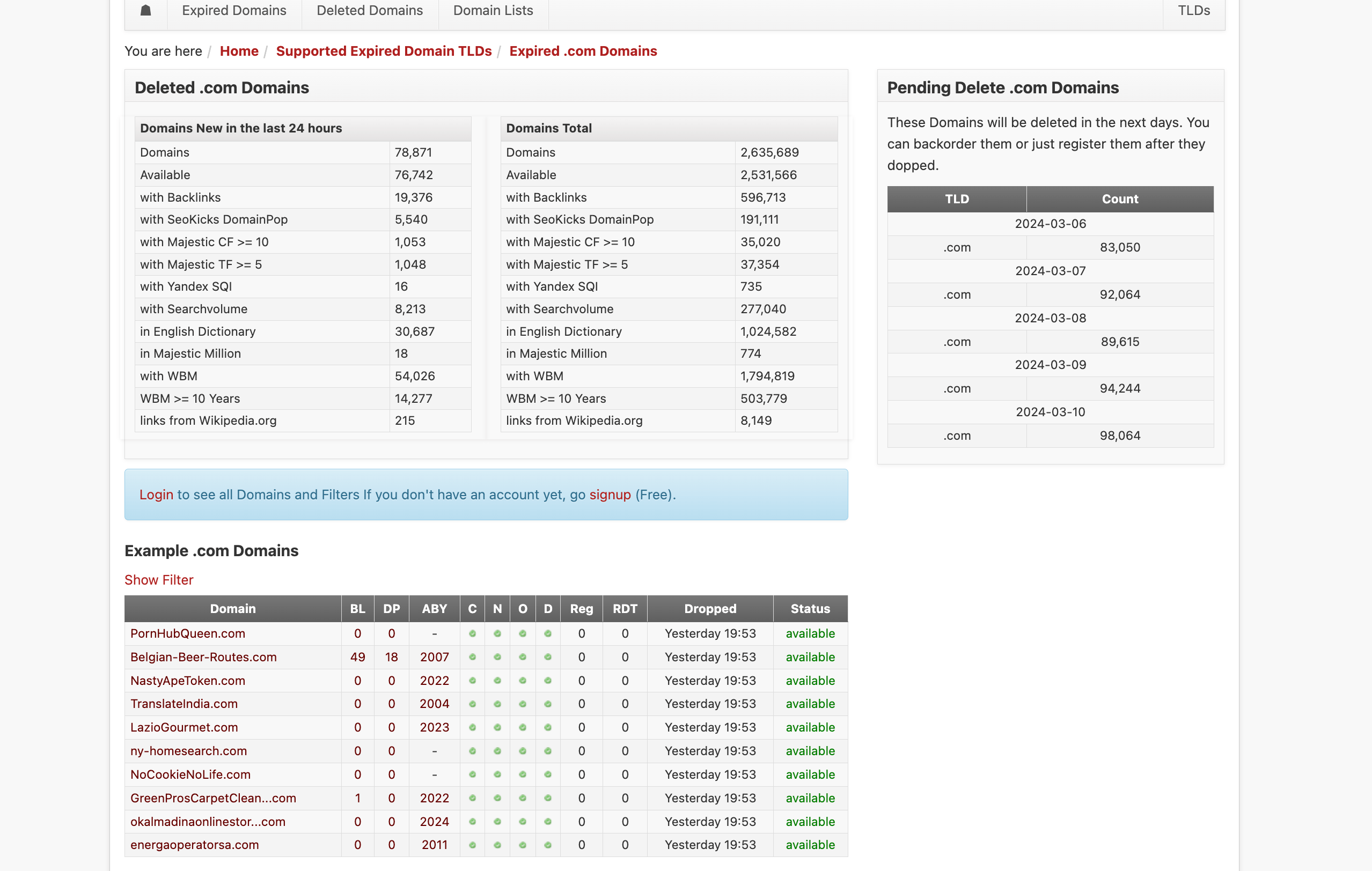
Task: Click the .org green status dot for GreenProsCarpetClean...com
Action: pos(523,798)
